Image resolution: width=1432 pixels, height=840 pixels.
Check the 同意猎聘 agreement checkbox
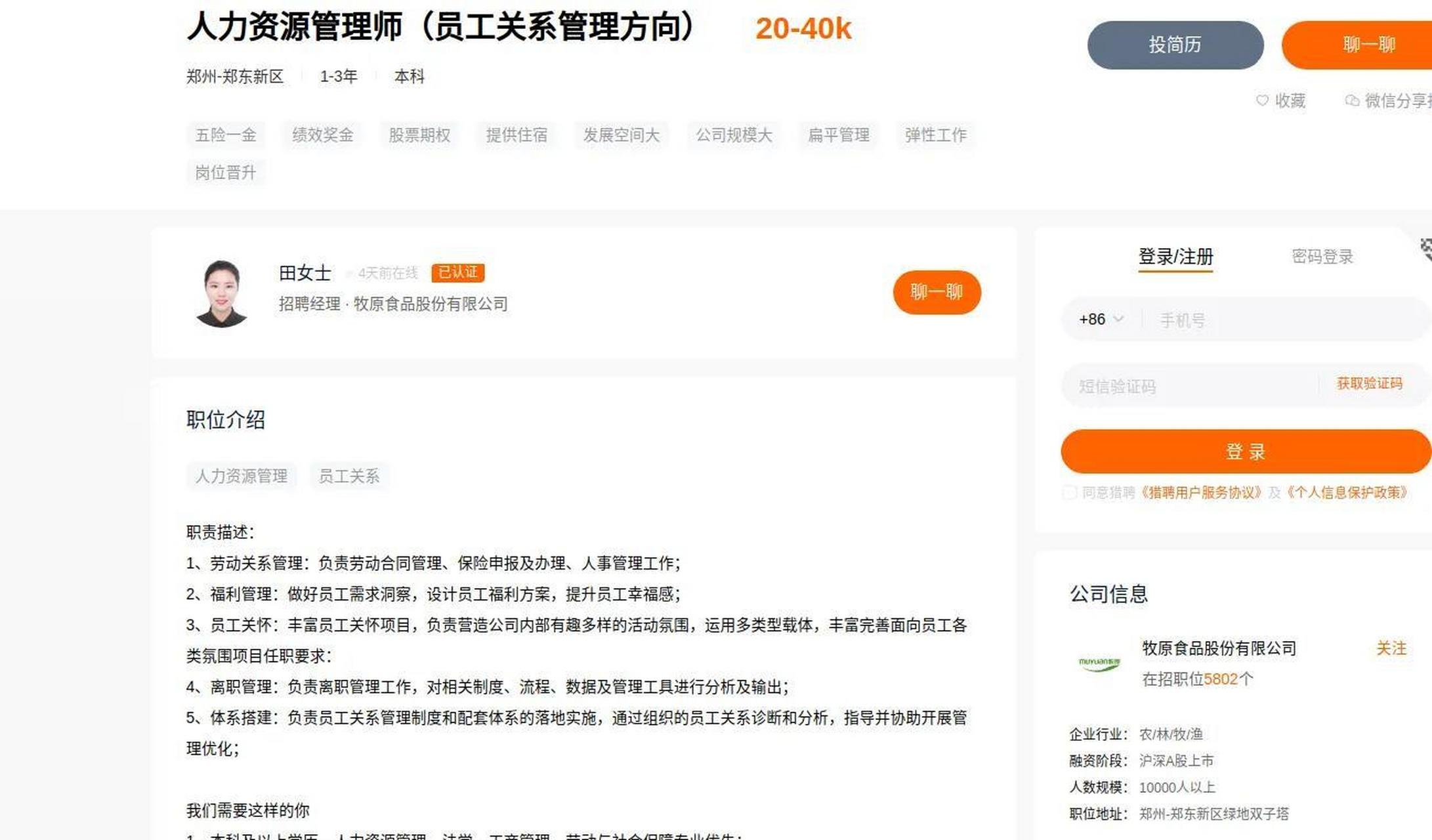click(1070, 492)
